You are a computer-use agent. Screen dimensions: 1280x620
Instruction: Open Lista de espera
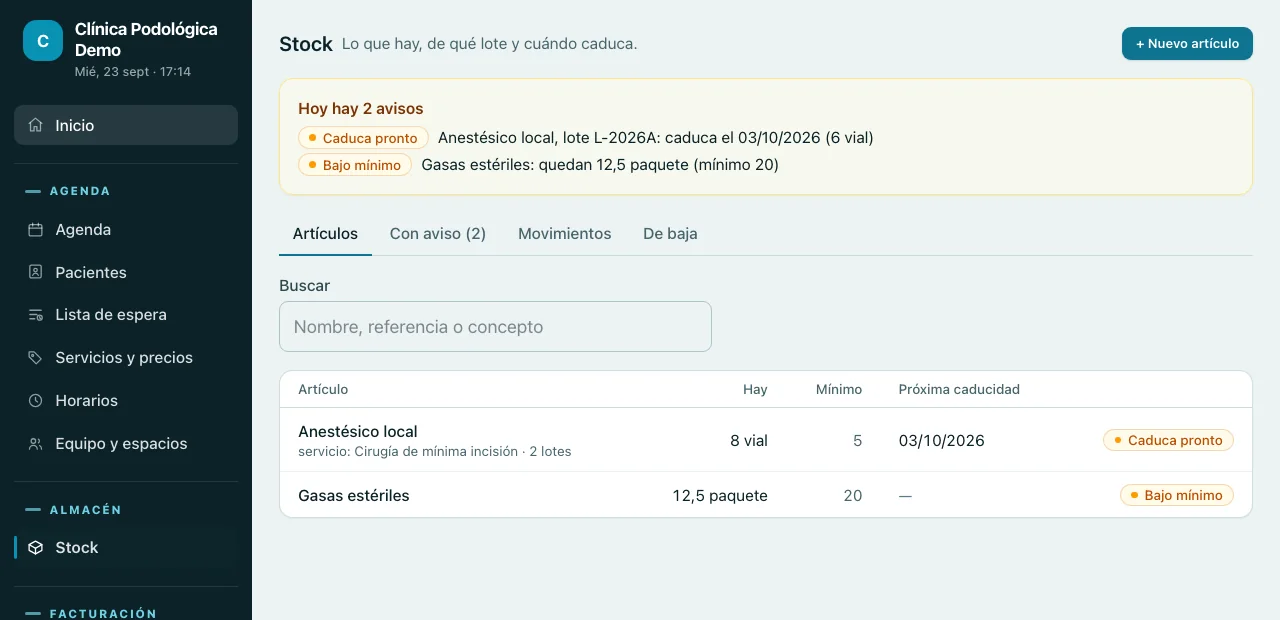(126, 315)
